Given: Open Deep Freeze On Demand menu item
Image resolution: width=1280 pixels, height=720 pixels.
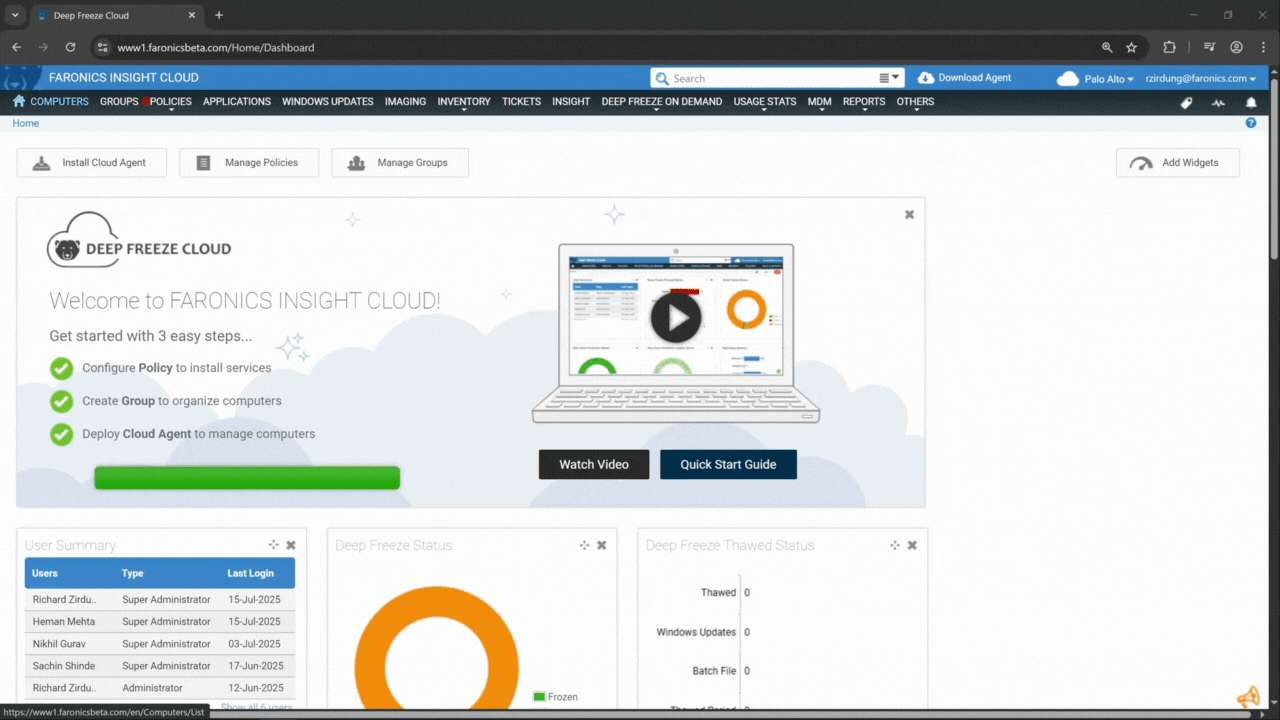Looking at the screenshot, I should [662, 102].
